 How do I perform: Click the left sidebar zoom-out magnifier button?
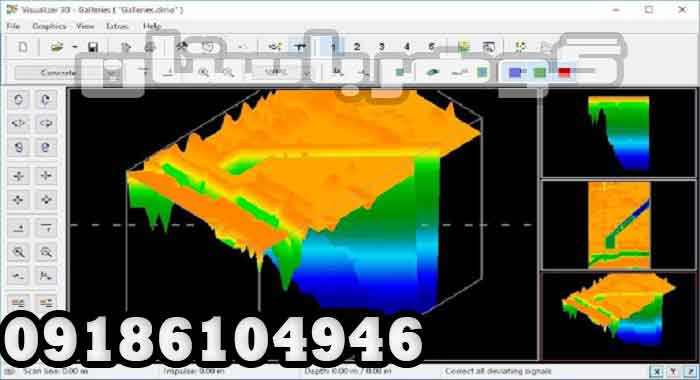click(x=46, y=252)
